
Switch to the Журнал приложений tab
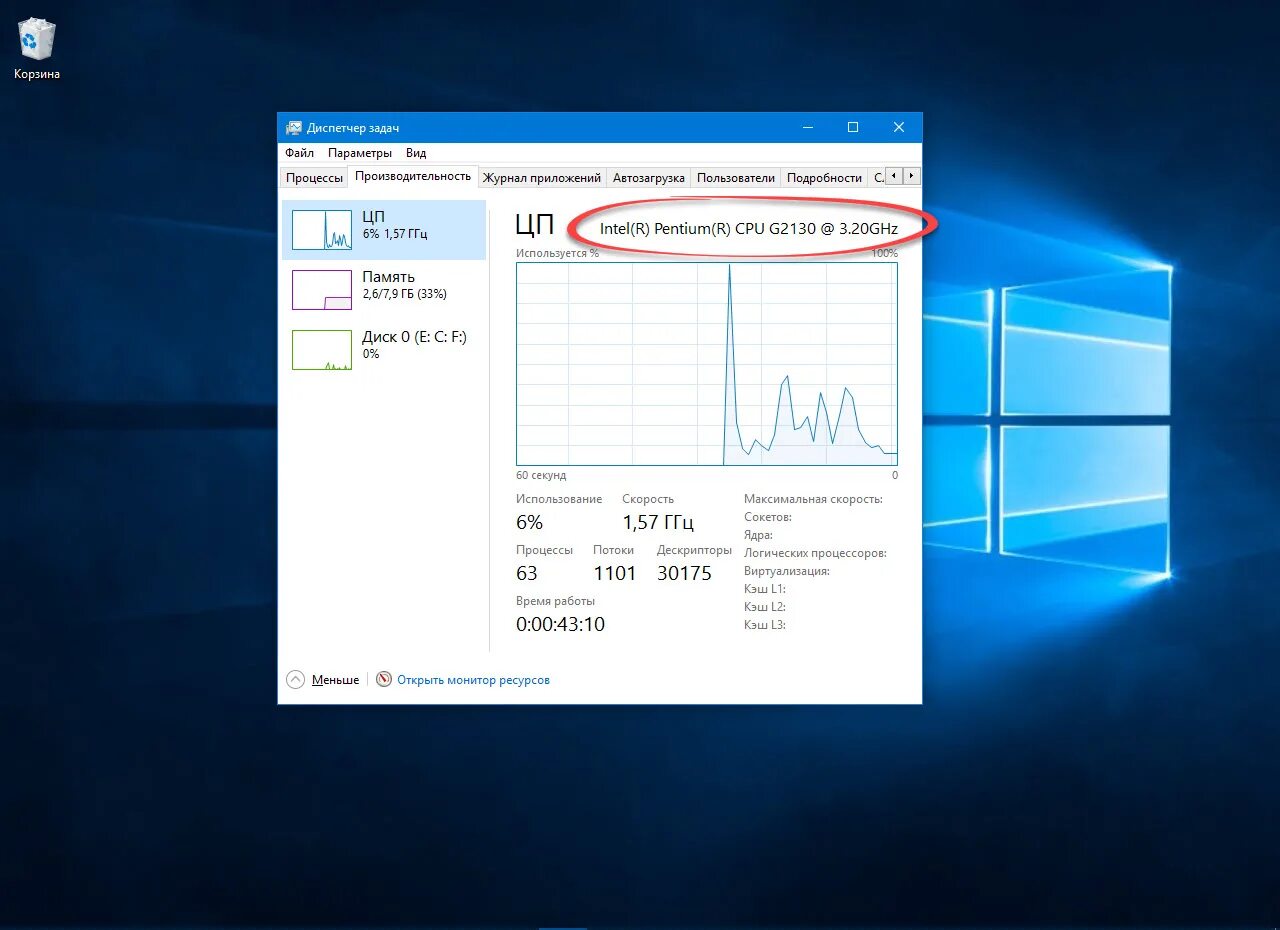(x=542, y=178)
